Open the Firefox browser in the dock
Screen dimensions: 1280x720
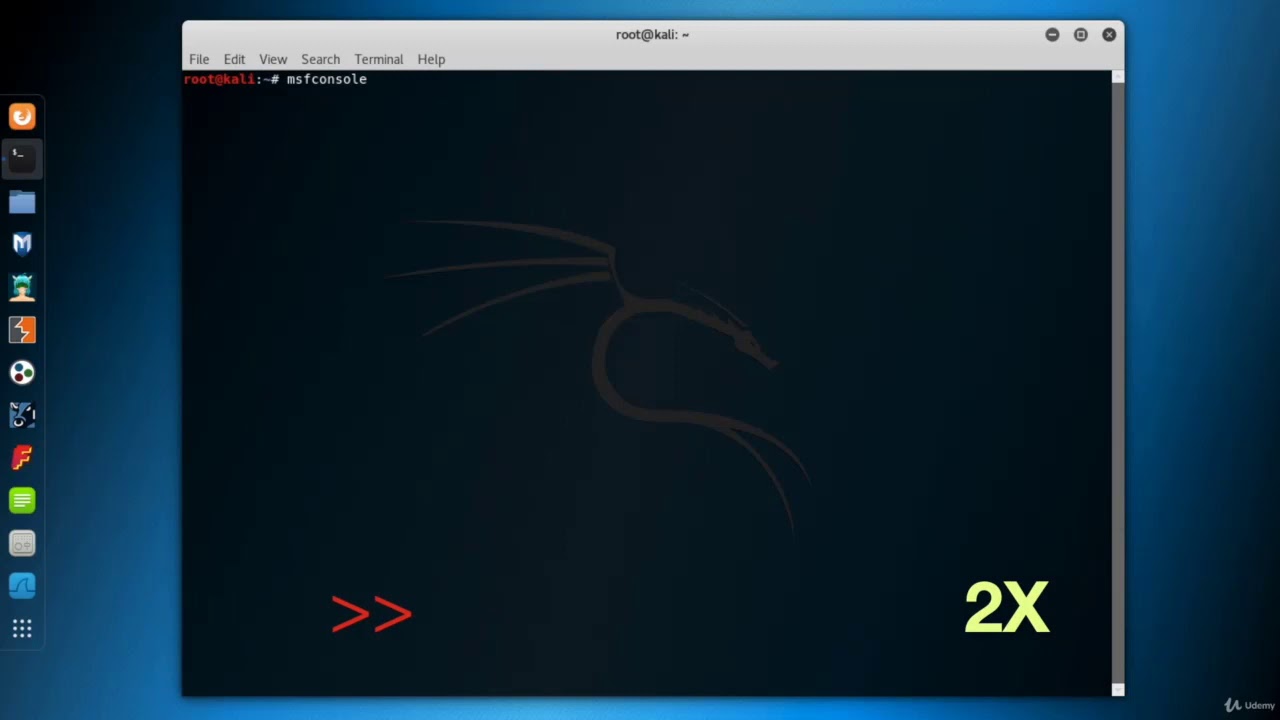(x=22, y=117)
